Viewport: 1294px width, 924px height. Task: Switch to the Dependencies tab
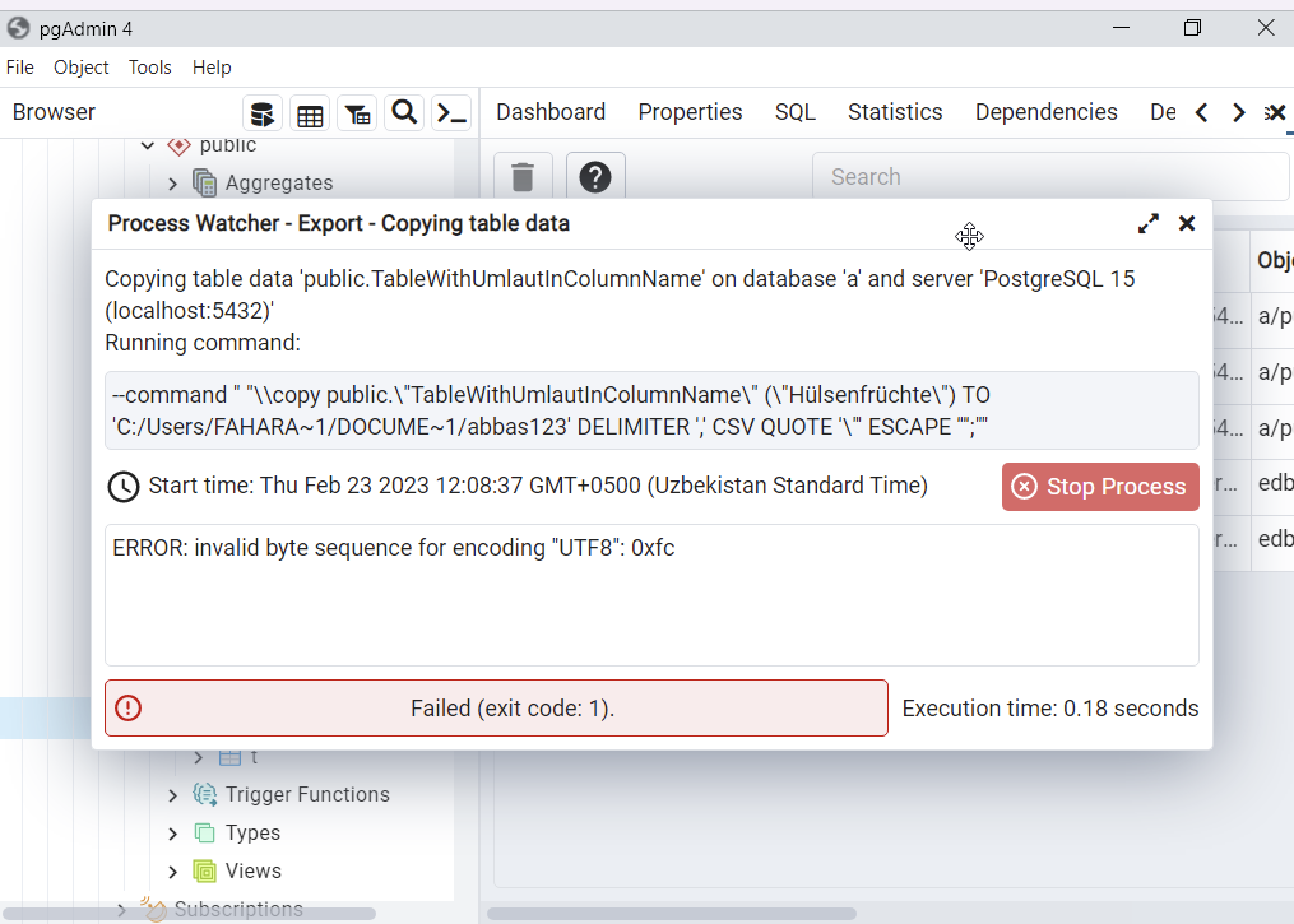[1045, 112]
